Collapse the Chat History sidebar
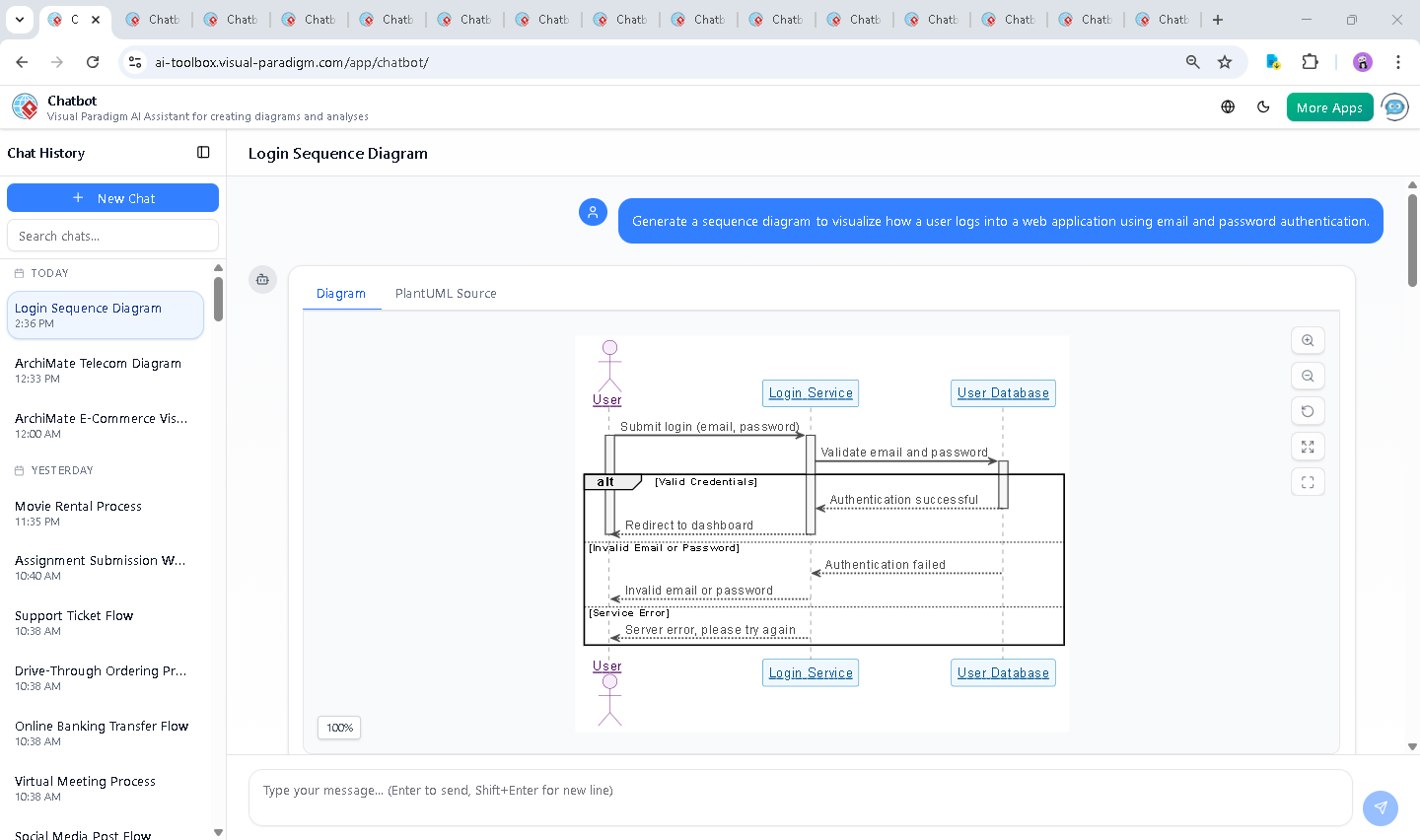1420x840 pixels. [203, 152]
